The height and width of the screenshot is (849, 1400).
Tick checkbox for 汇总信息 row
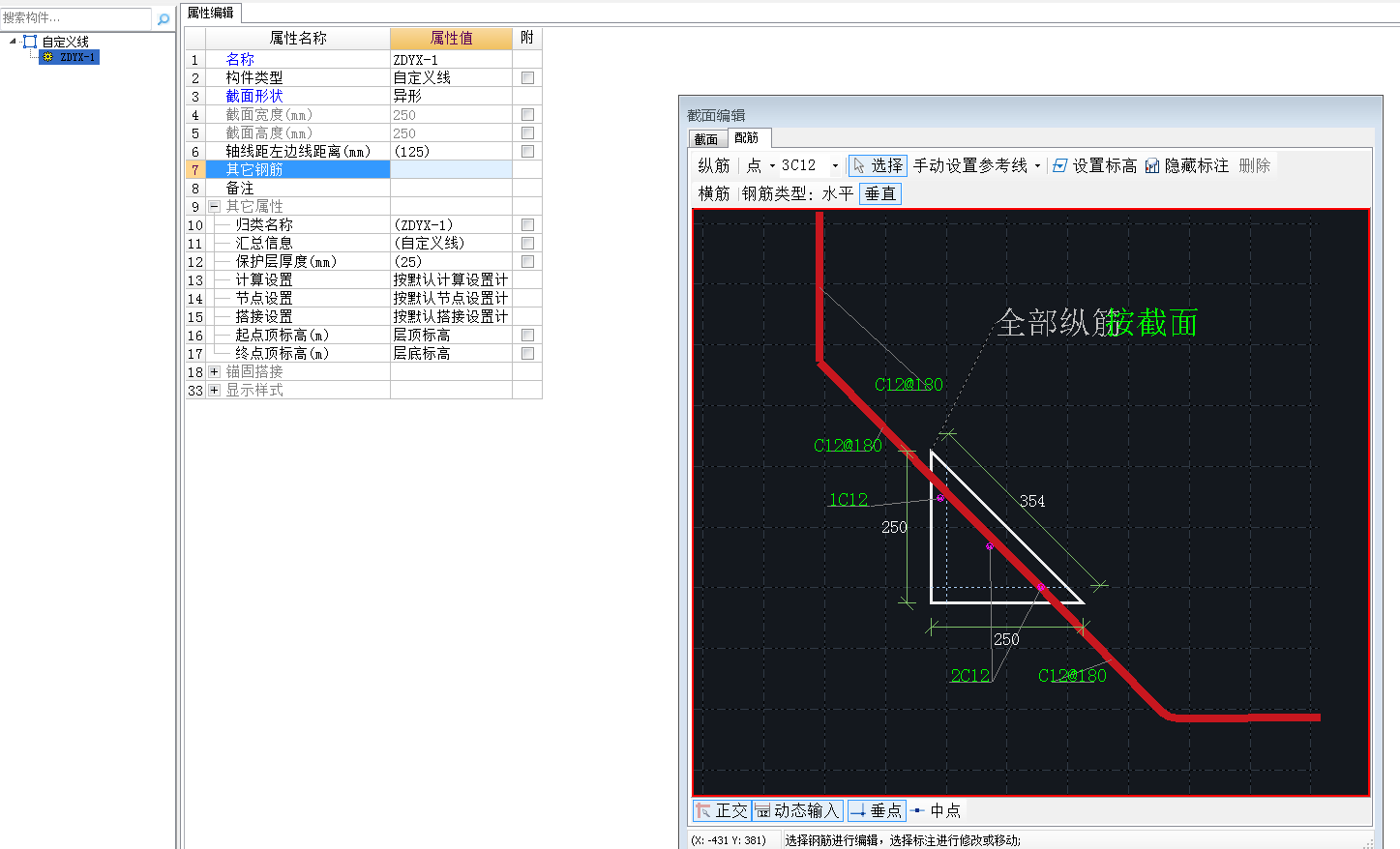(x=527, y=243)
